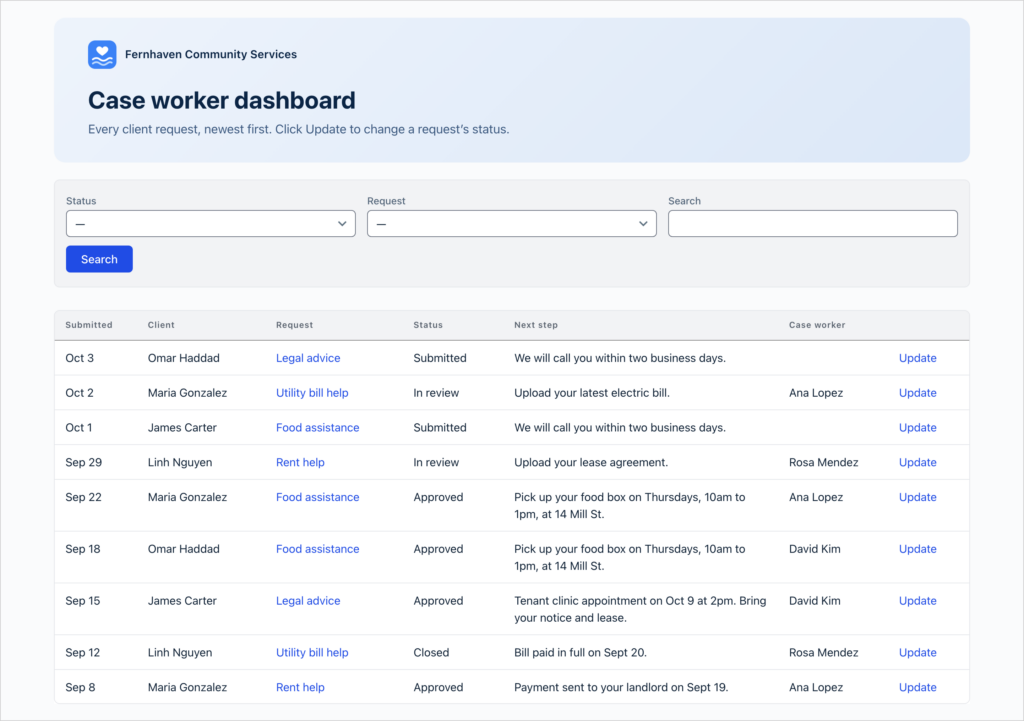This screenshot has height=721, width=1024.
Task: Click James Carter in the Oct 1 row
Action: pos(182,427)
